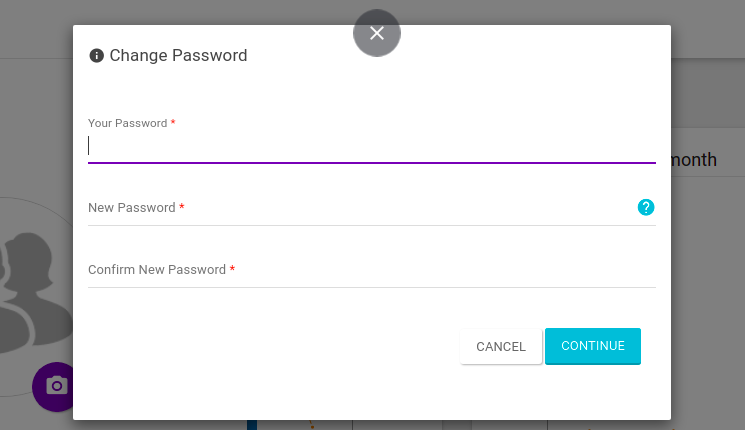The image size is (745, 430).
Task: Click the asterisk after Confirm New Password
Action: click(233, 269)
